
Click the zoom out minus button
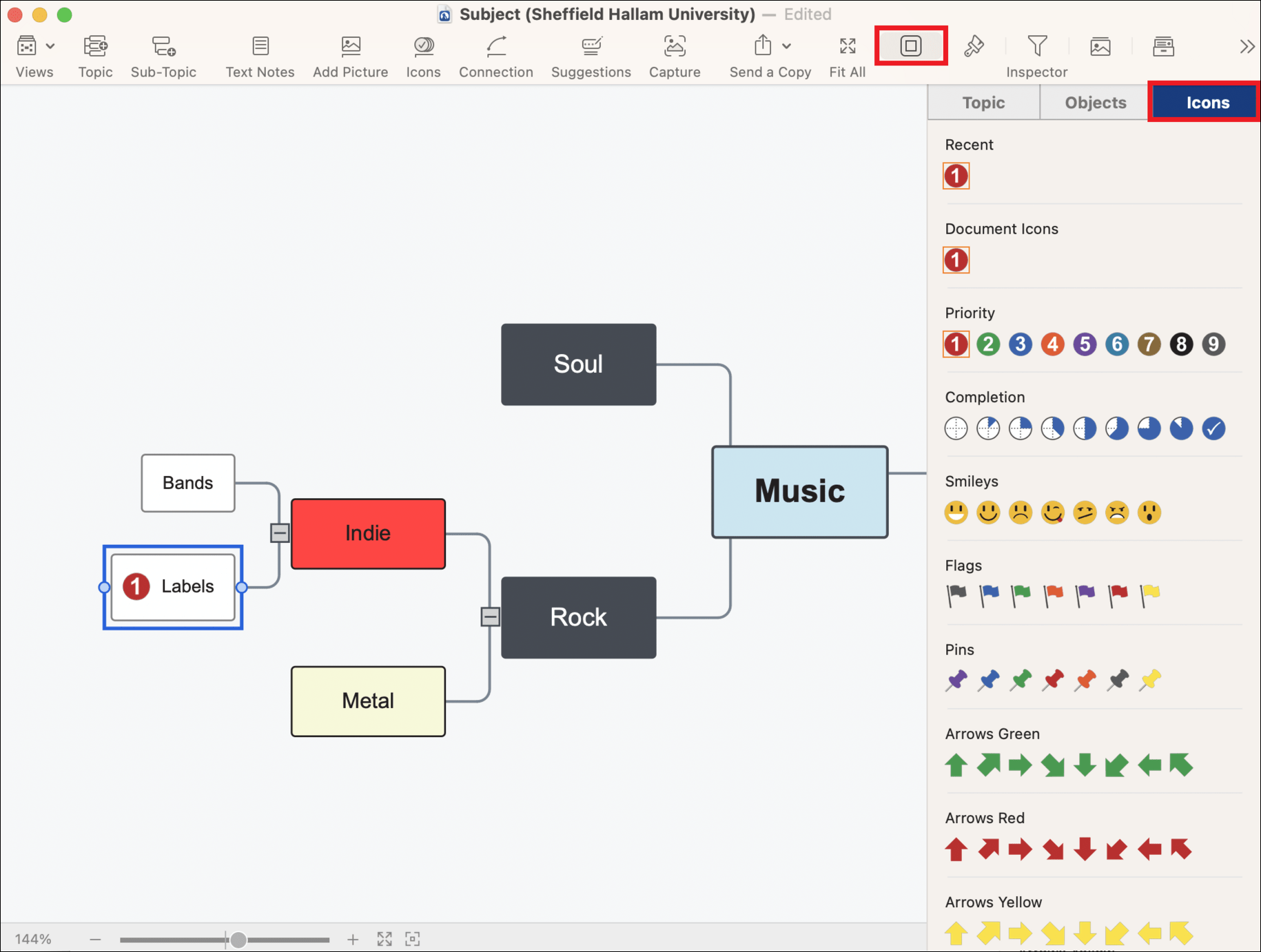pyautogui.click(x=95, y=939)
